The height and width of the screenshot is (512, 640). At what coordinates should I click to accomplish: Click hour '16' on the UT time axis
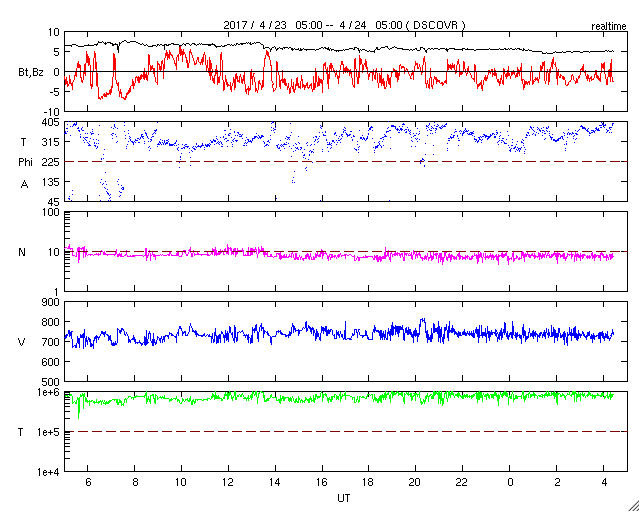click(322, 482)
